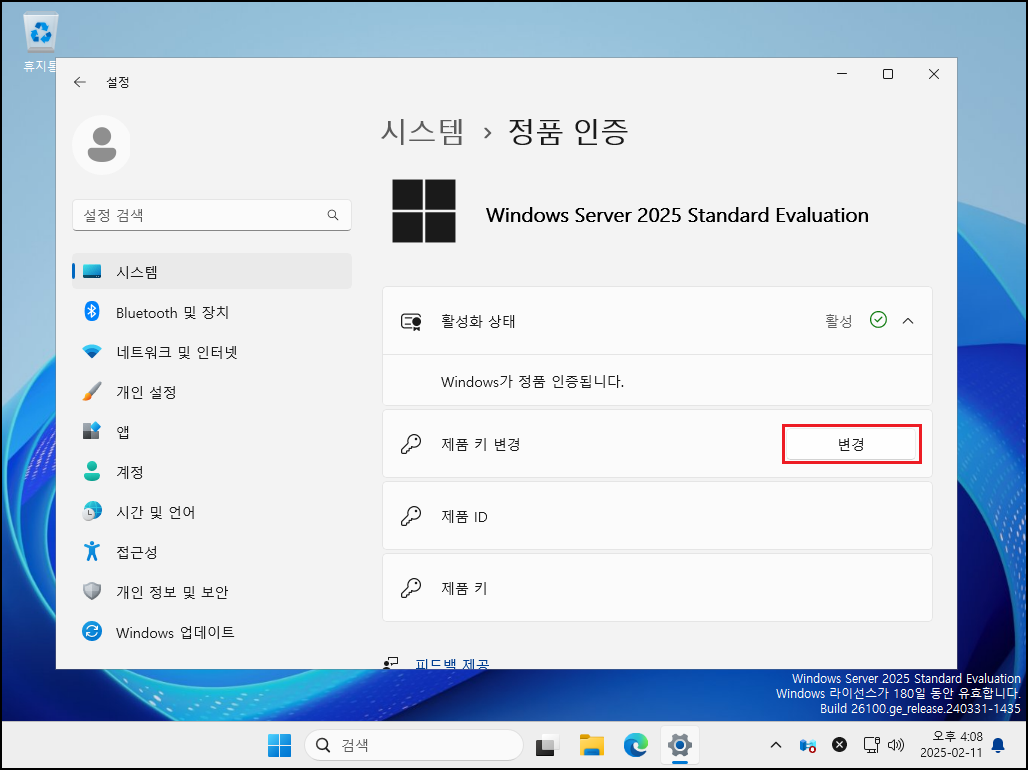Click the taskbar 검색 box
The width and height of the screenshot is (1028, 770).
pos(414,745)
